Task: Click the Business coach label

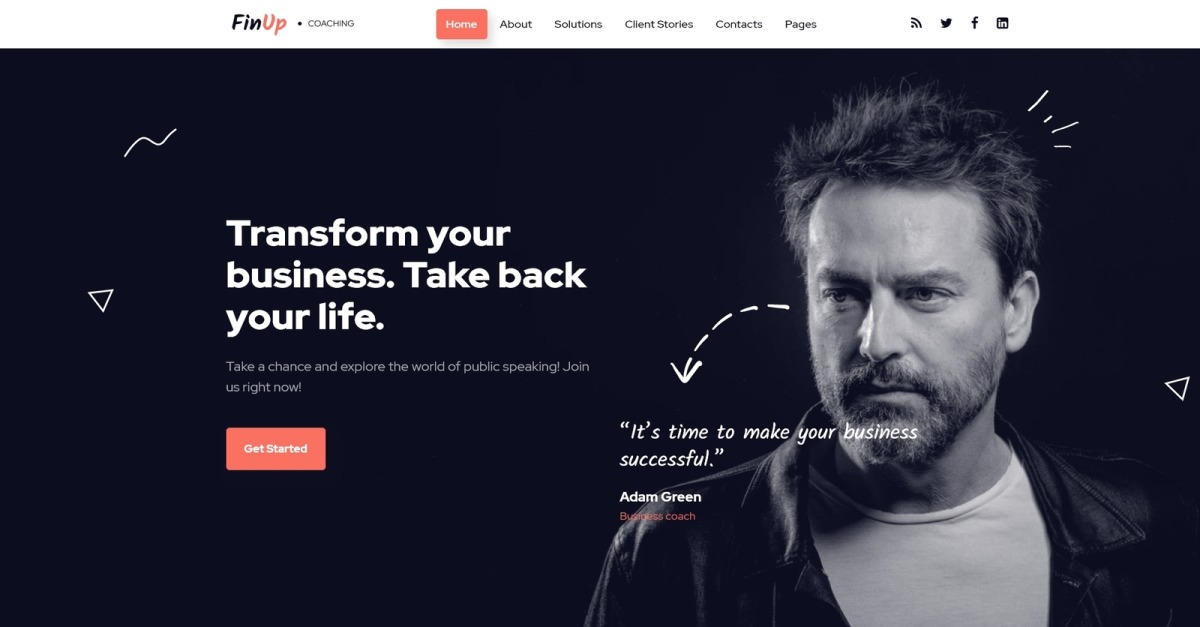Action: [657, 516]
